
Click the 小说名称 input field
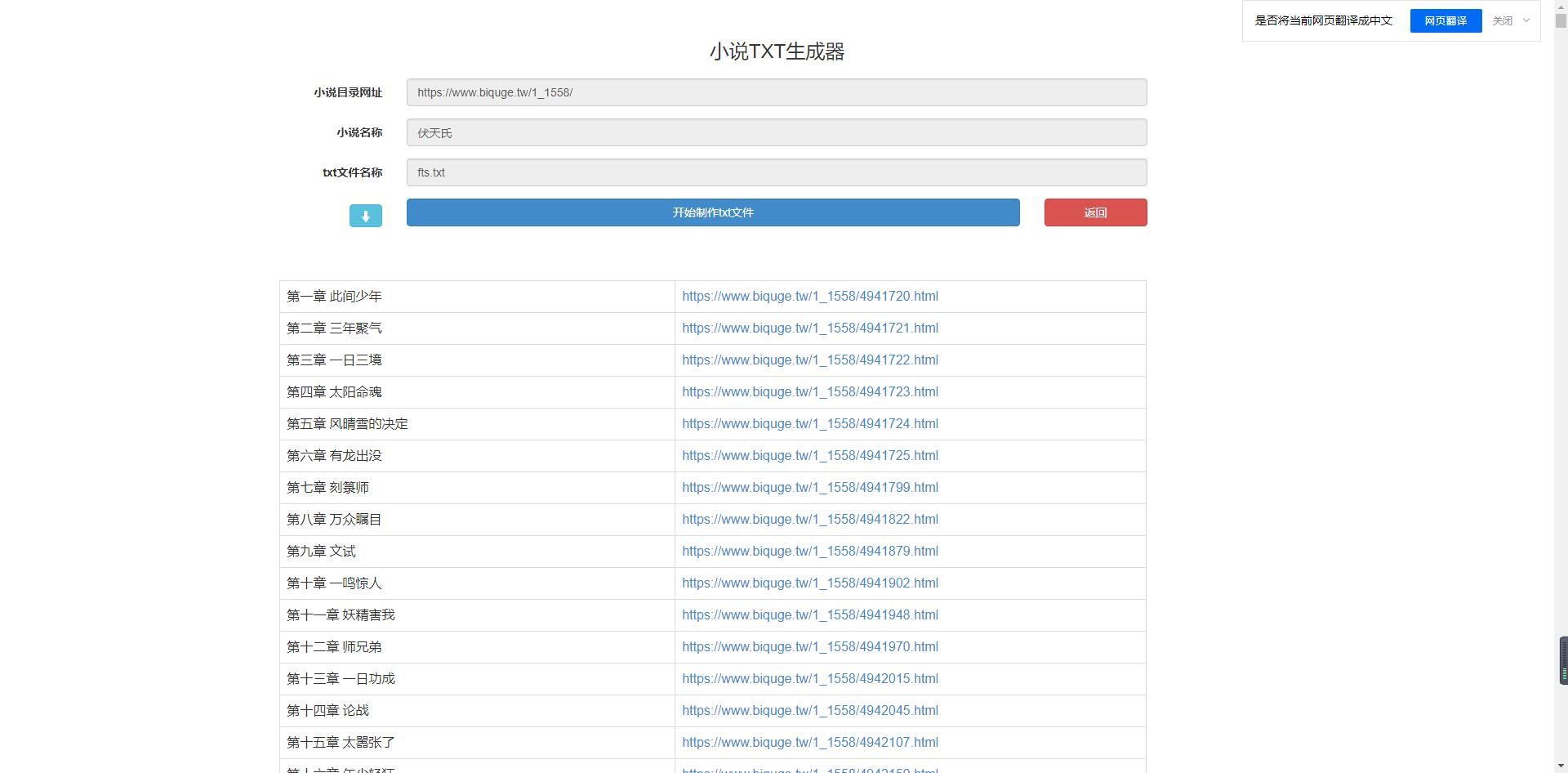(x=776, y=132)
